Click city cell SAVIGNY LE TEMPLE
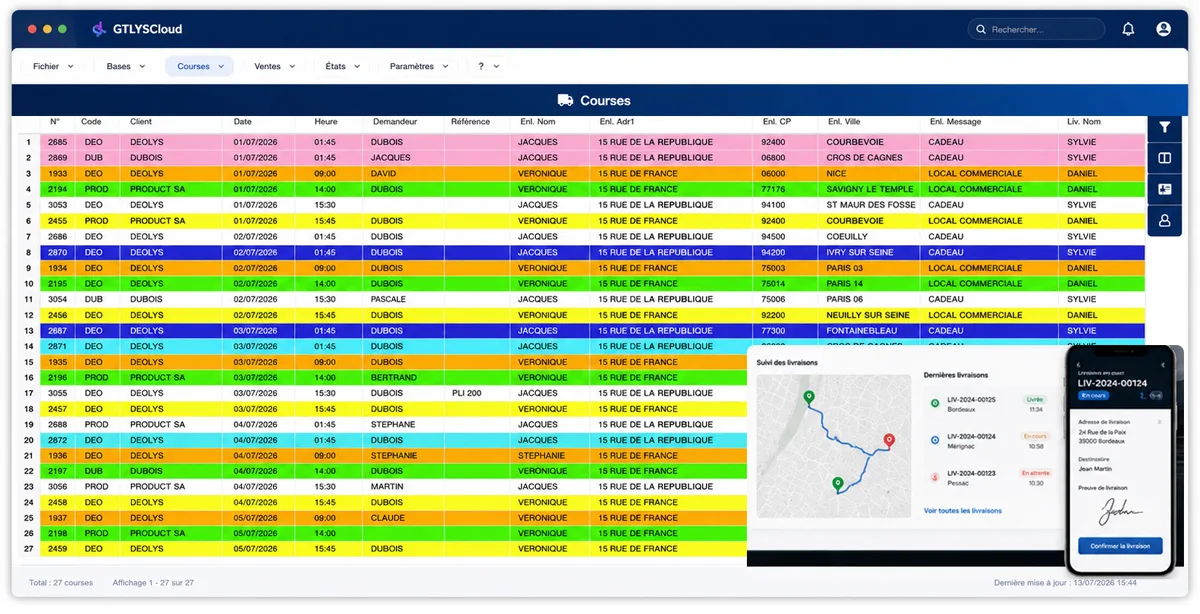Viewport: 1200px width, 614px height. (870, 189)
